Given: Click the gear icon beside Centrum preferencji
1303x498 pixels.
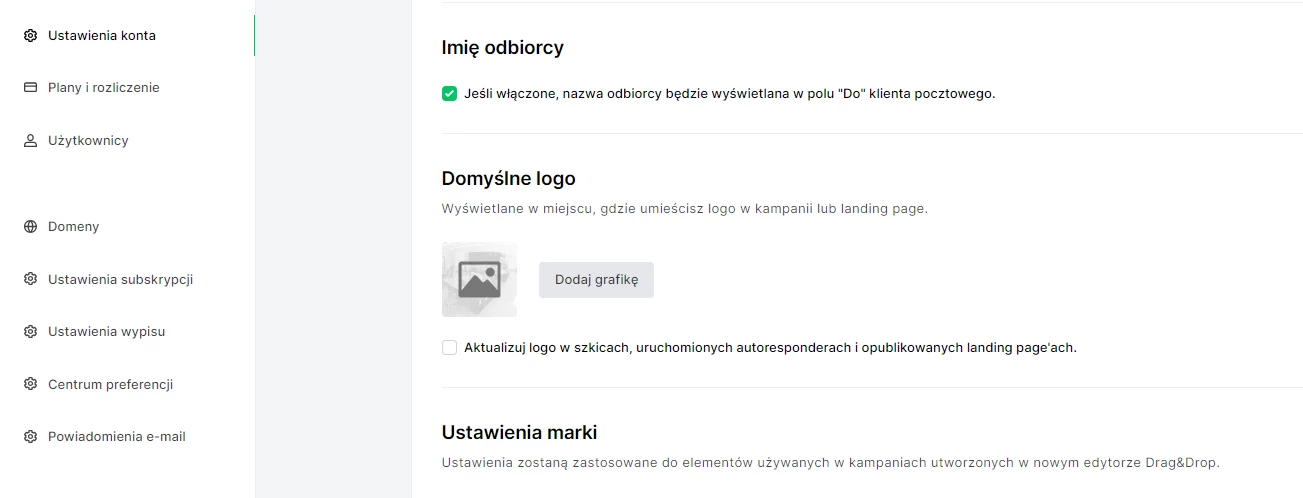Looking at the screenshot, I should [x=30, y=384].
